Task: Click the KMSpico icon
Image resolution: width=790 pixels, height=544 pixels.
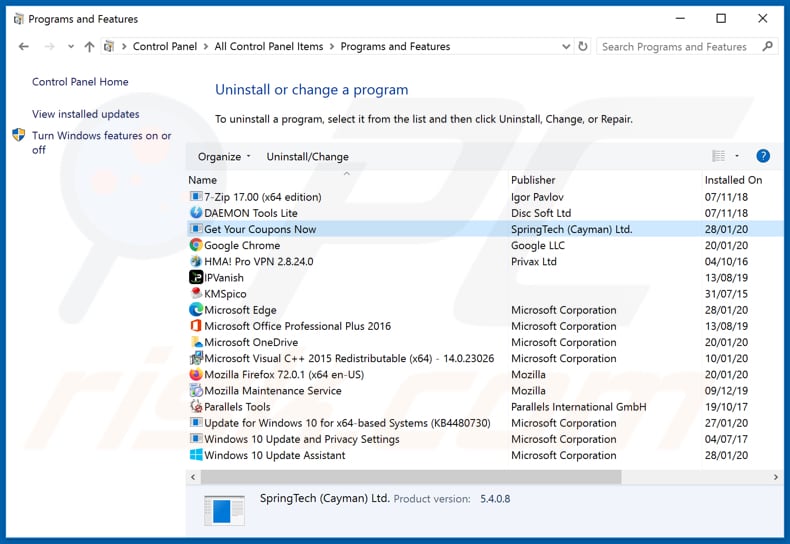Action: pos(196,293)
